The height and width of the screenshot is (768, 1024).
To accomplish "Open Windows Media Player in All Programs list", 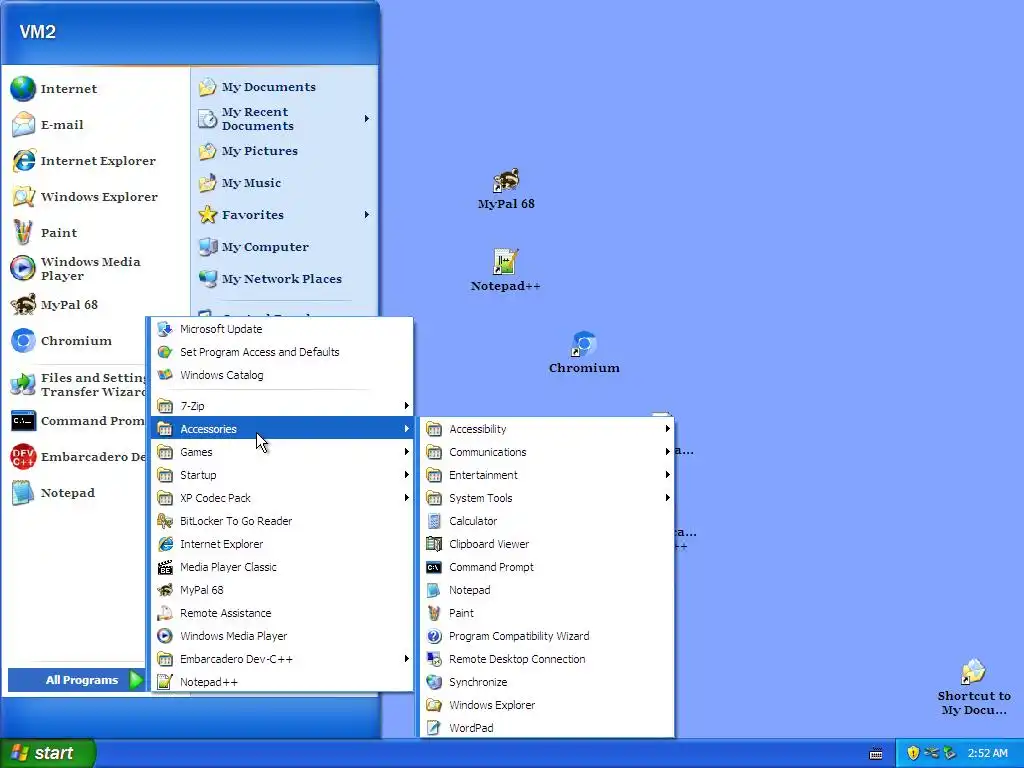I will point(282,636).
